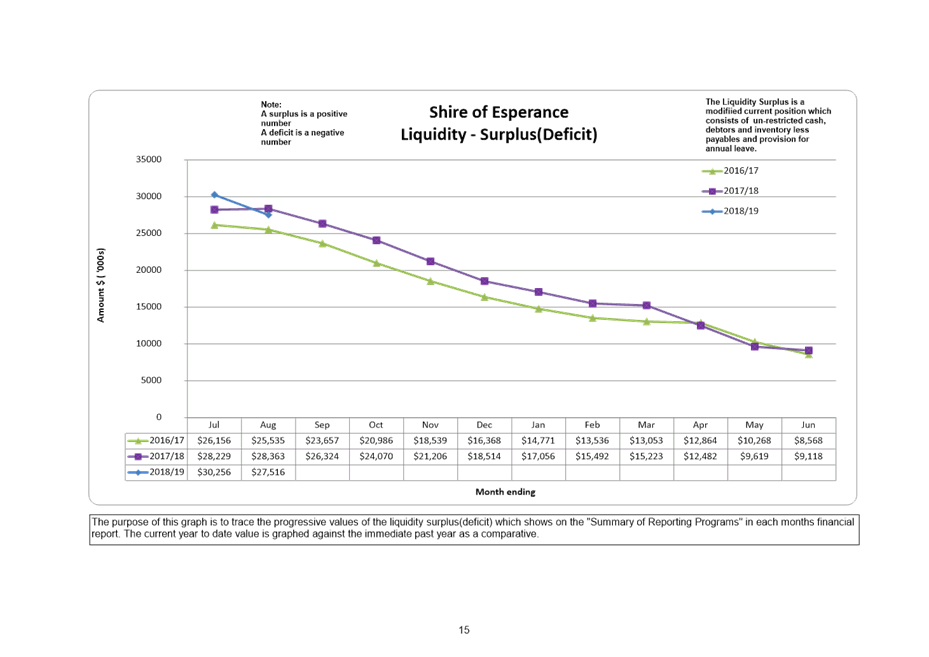
Task: Pick the $17,056 value in the table
Action: 538,457
